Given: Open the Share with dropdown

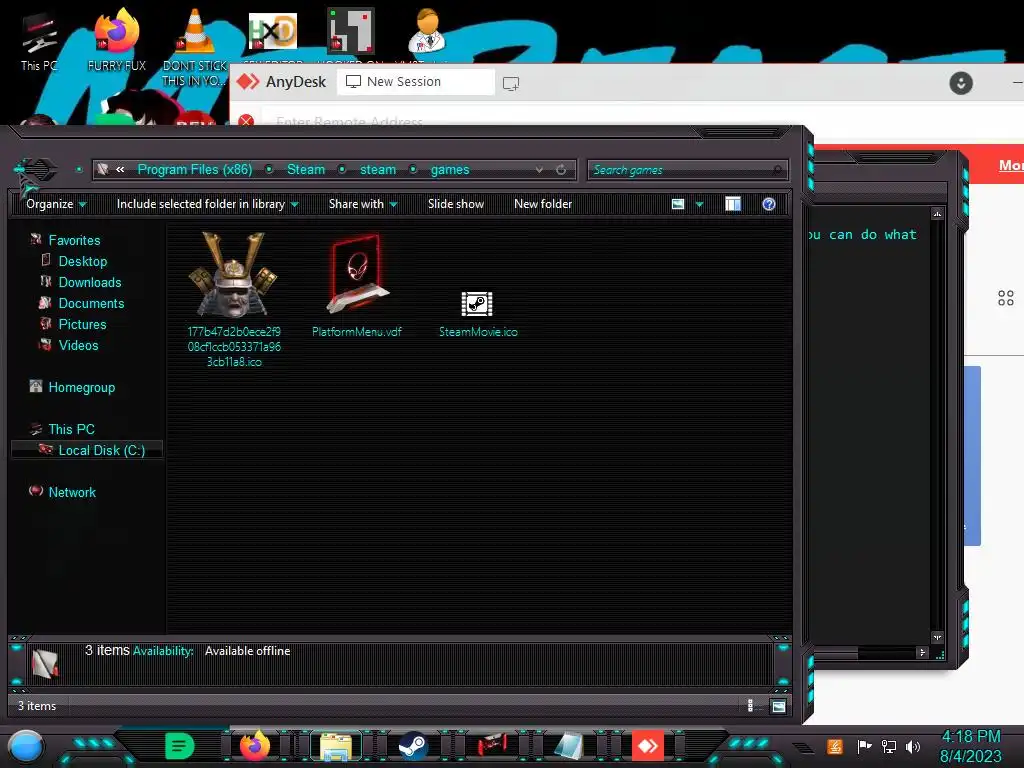Looking at the screenshot, I should [x=363, y=204].
